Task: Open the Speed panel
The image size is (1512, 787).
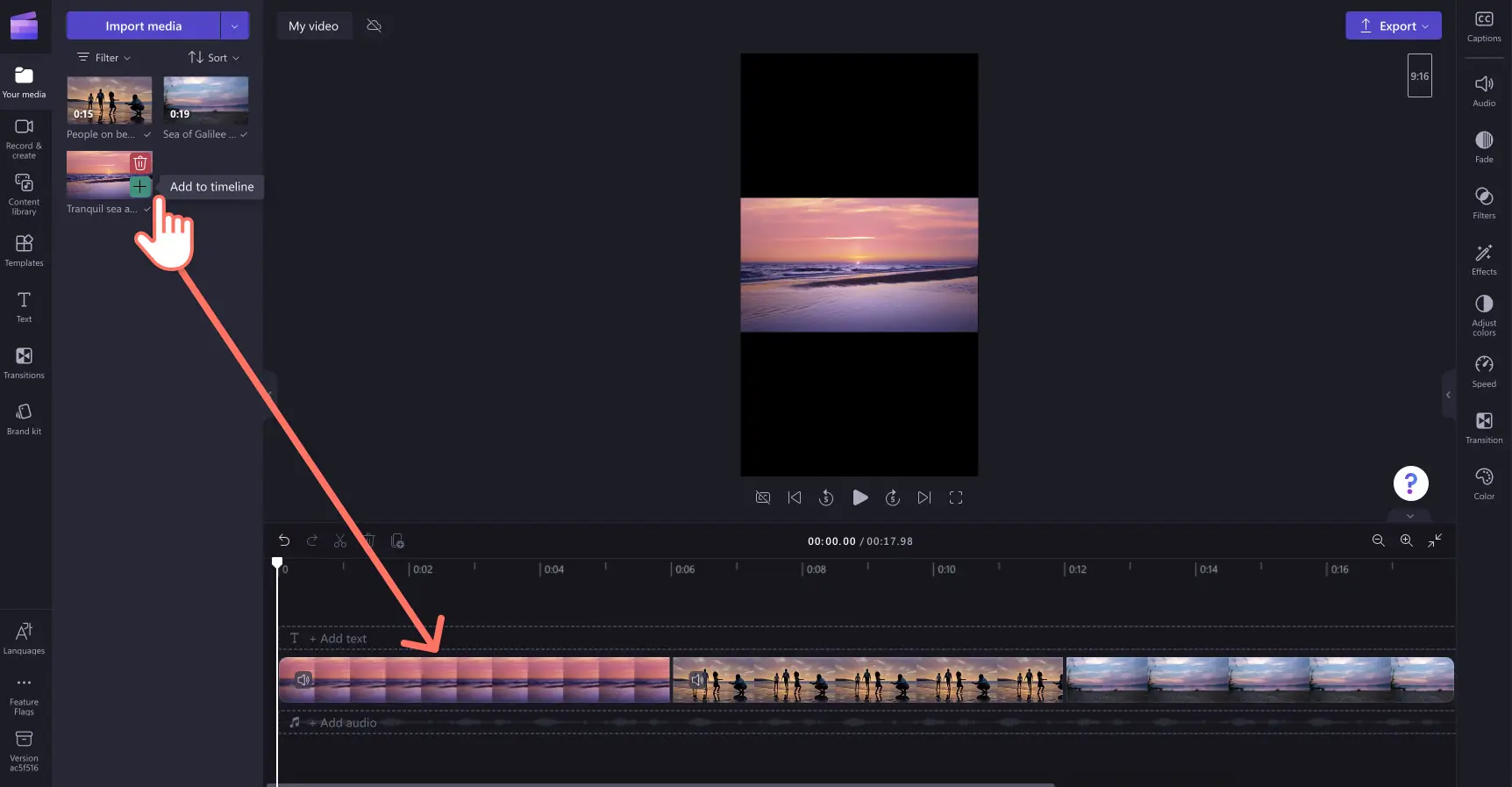Action: 1484,371
